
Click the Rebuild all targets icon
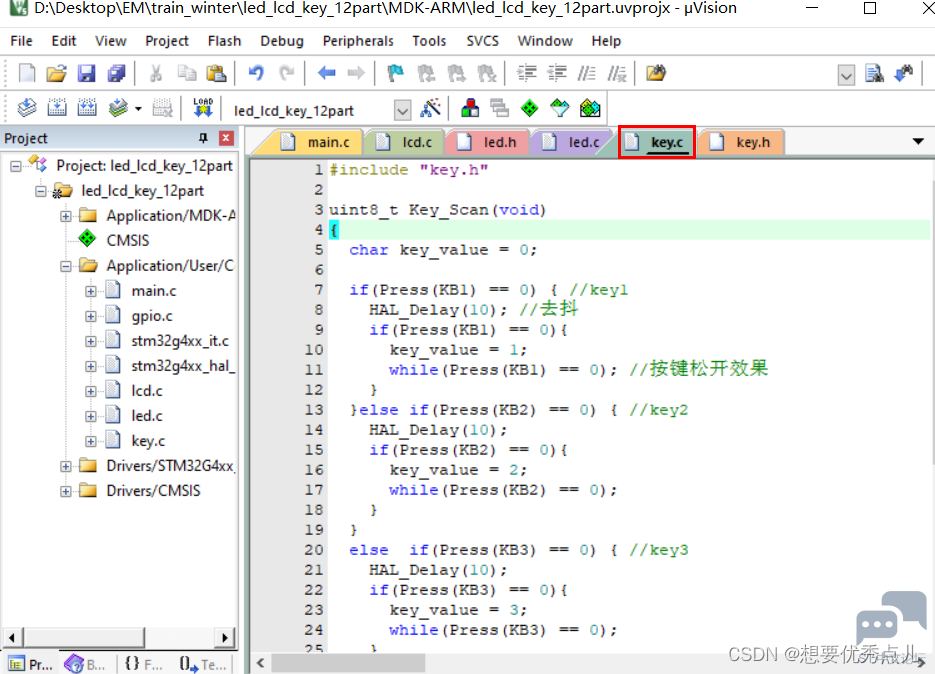coord(87,109)
